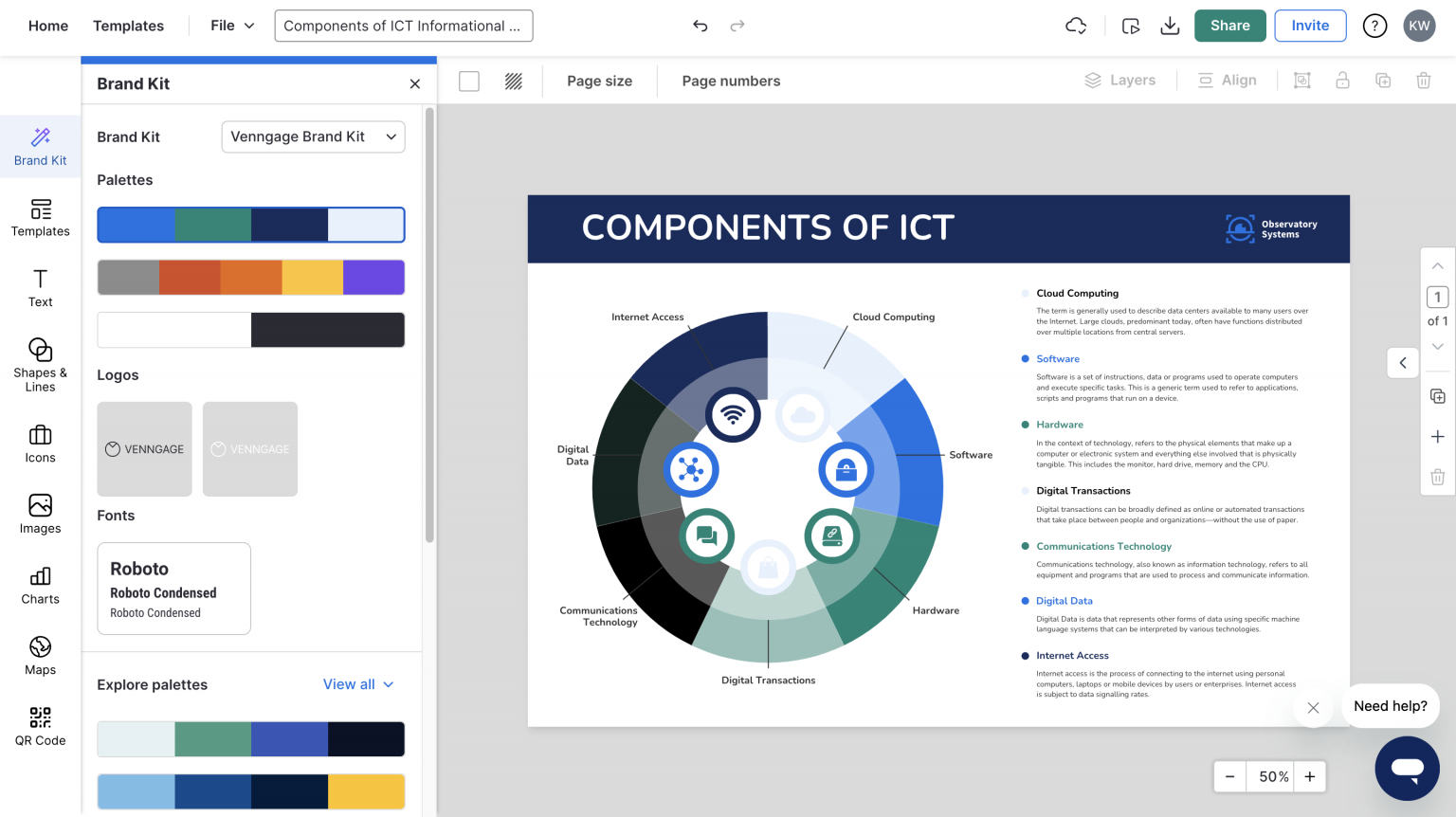Open the Charts tool
Screen dimensions: 1456x817
[40, 586]
